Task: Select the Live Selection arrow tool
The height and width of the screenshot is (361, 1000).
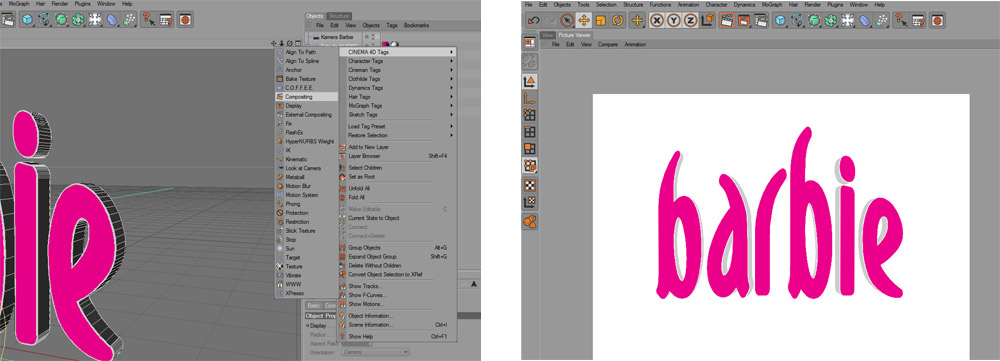Action: tap(568, 20)
